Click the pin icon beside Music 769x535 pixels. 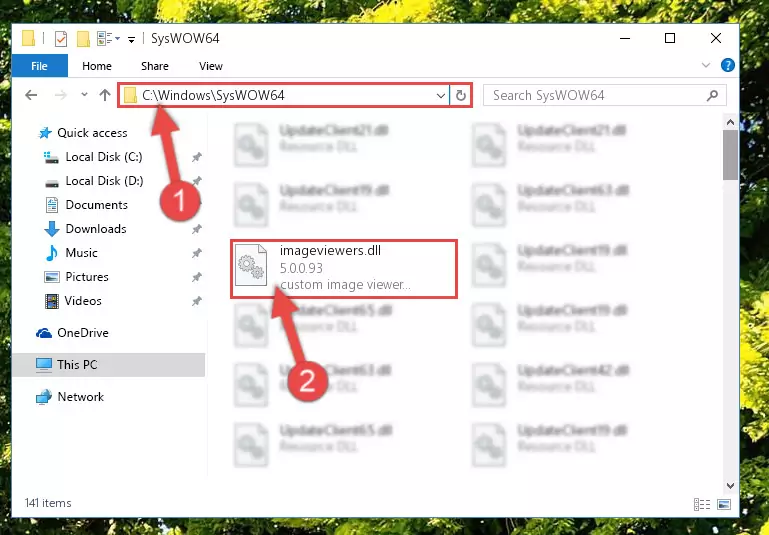pyautogui.click(x=197, y=253)
